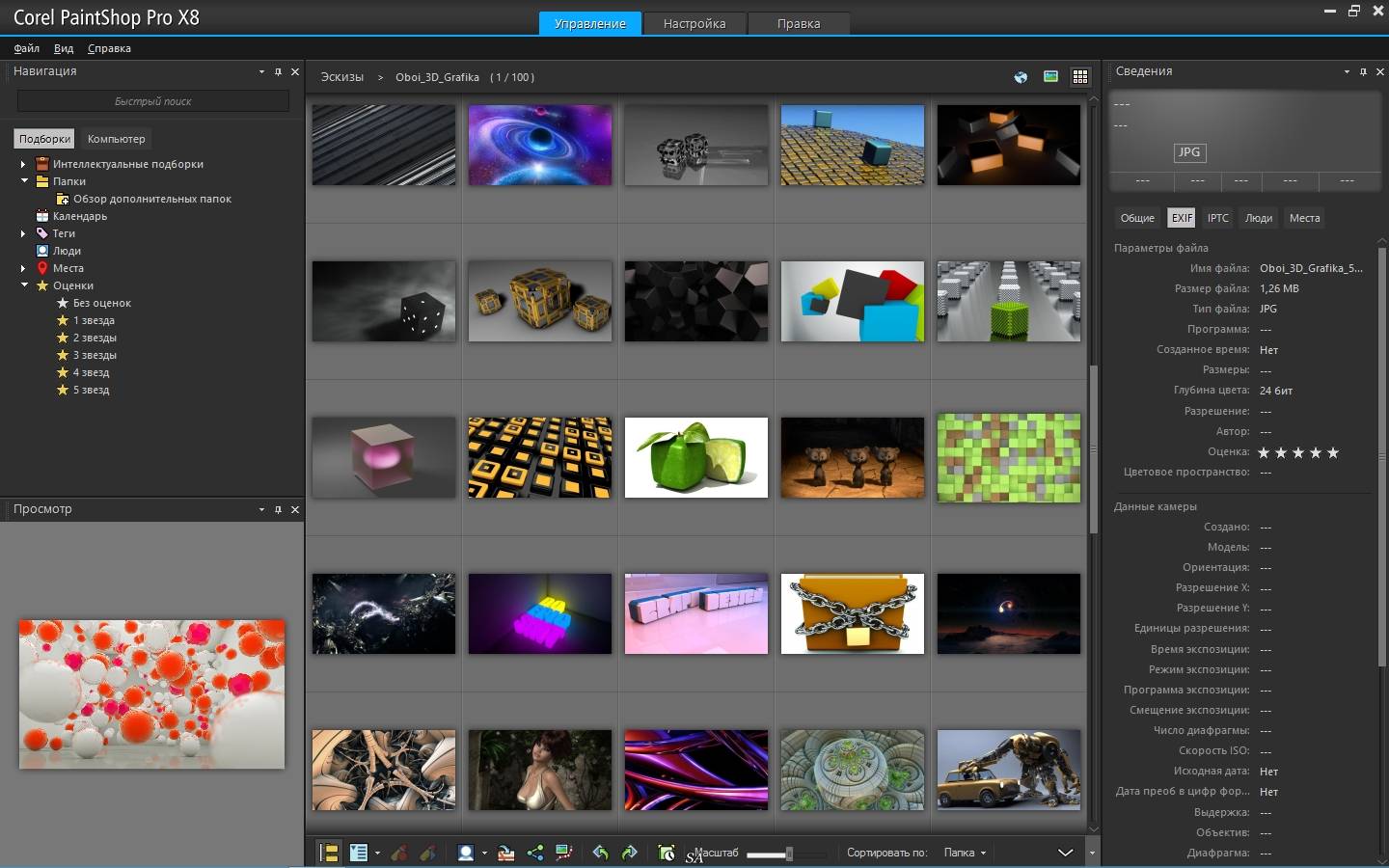Select Люди in the navigation tree
This screenshot has height=868, width=1389.
pos(67,251)
